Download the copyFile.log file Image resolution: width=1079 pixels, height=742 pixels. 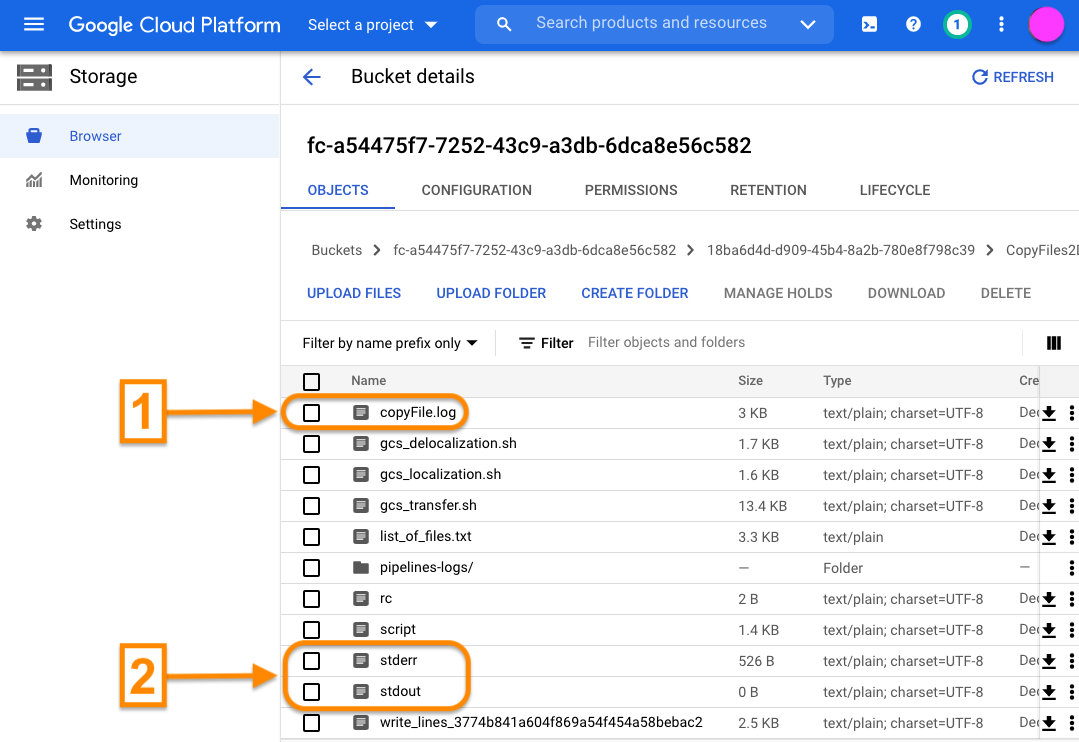coord(1049,413)
